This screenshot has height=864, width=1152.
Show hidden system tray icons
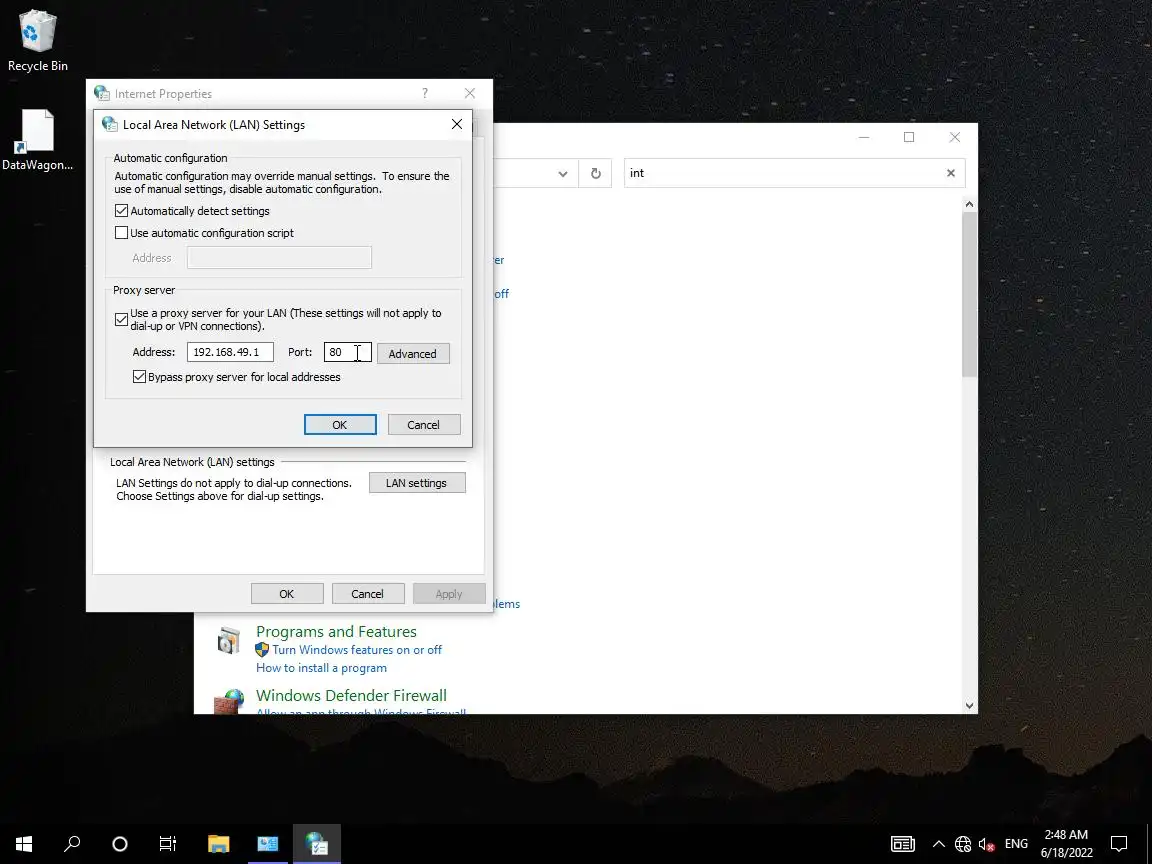[938, 844]
